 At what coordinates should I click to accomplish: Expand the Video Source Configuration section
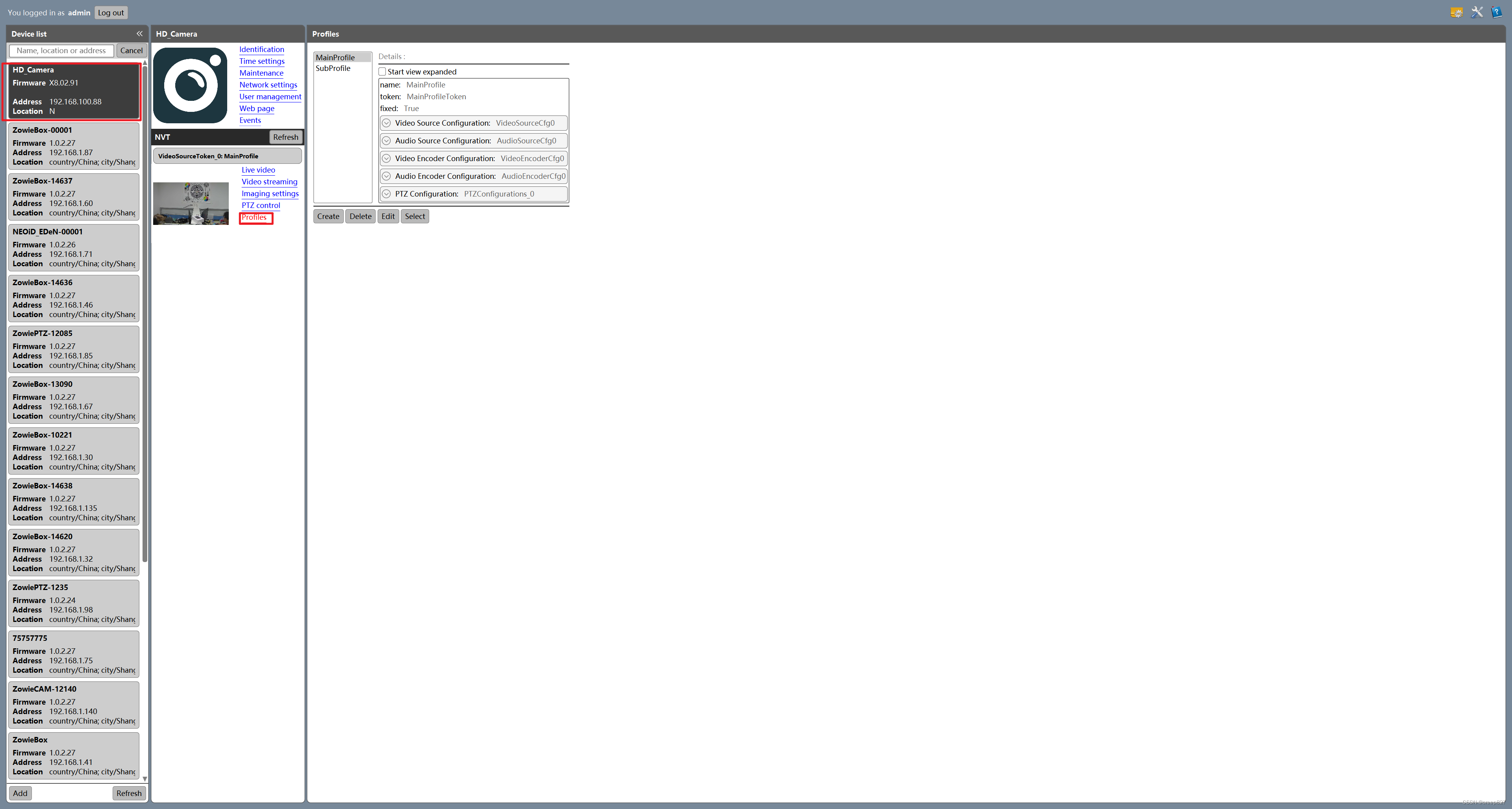(x=386, y=123)
